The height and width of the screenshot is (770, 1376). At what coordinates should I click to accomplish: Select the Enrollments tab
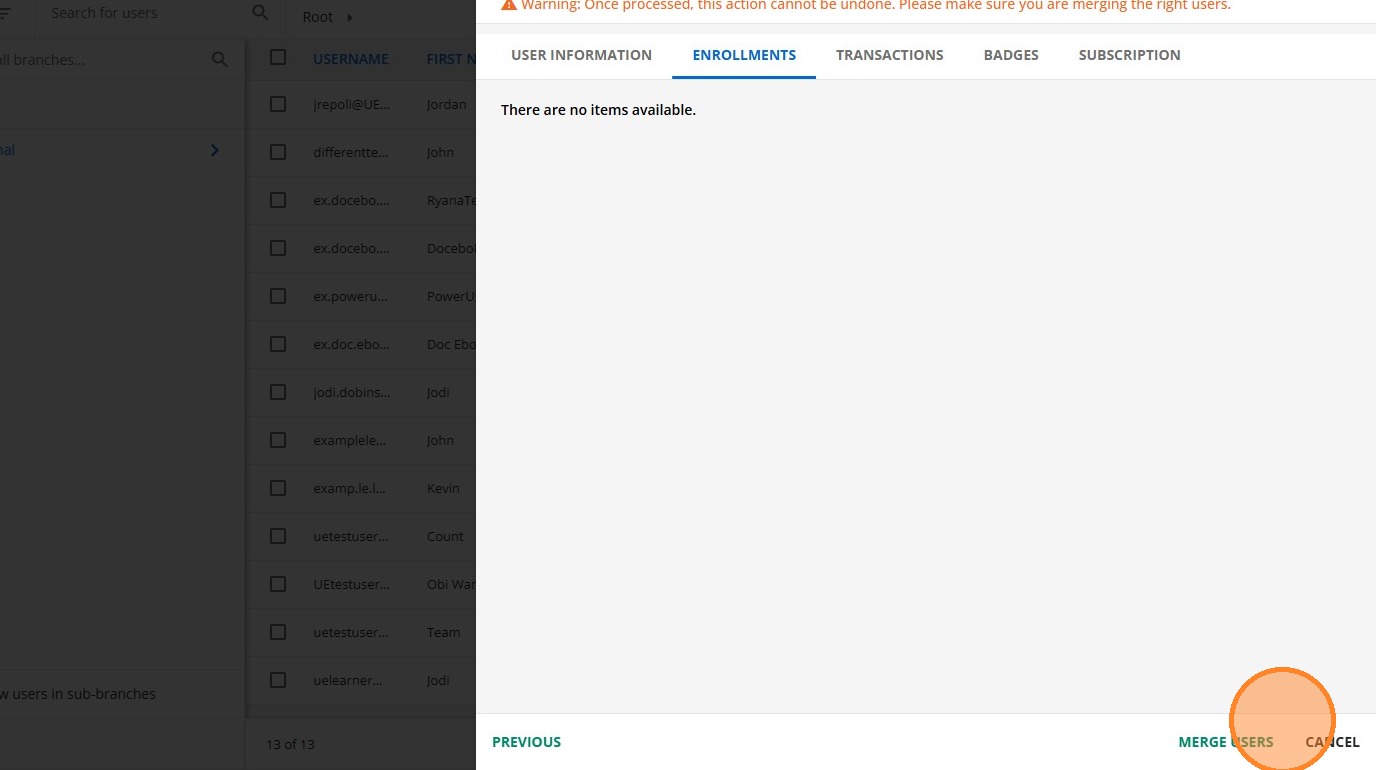point(744,55)
